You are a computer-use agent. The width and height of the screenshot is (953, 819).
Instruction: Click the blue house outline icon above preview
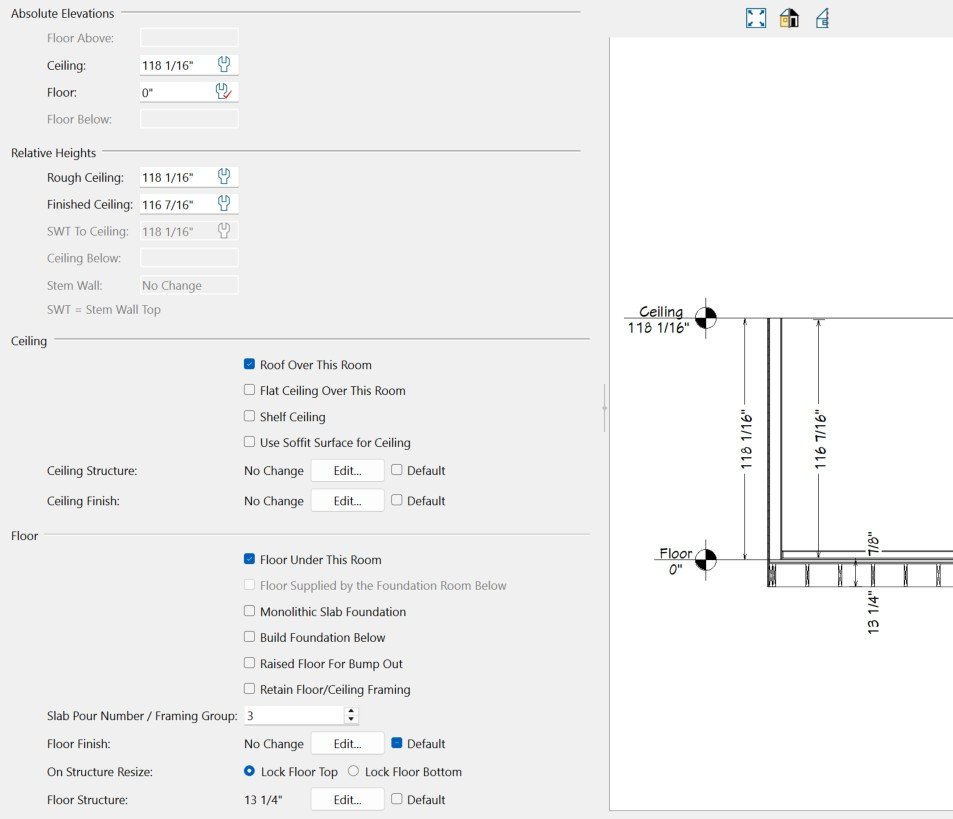(822, 18)
